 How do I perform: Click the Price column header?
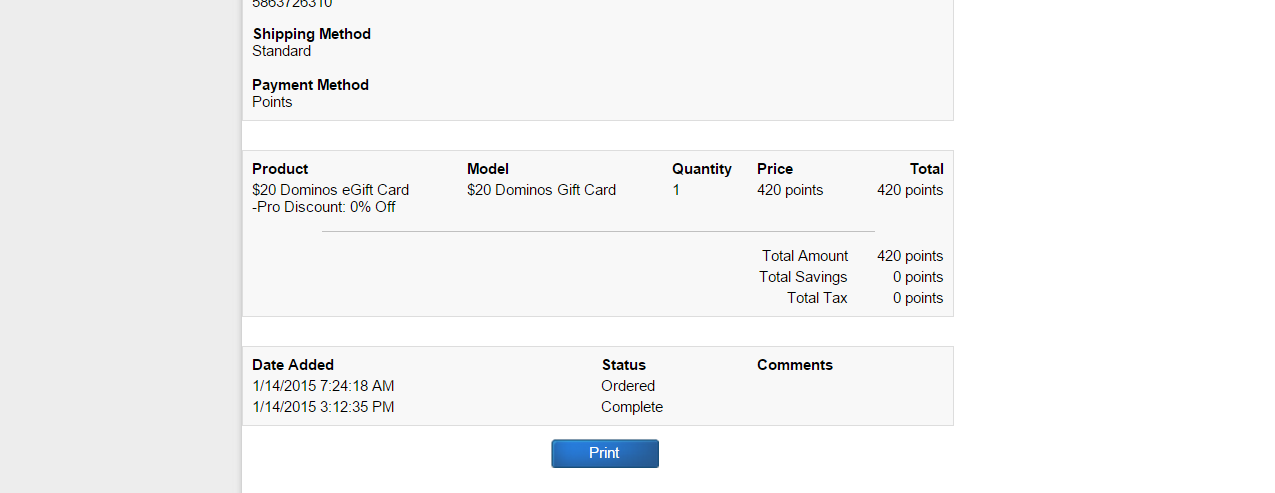point(775,169)
